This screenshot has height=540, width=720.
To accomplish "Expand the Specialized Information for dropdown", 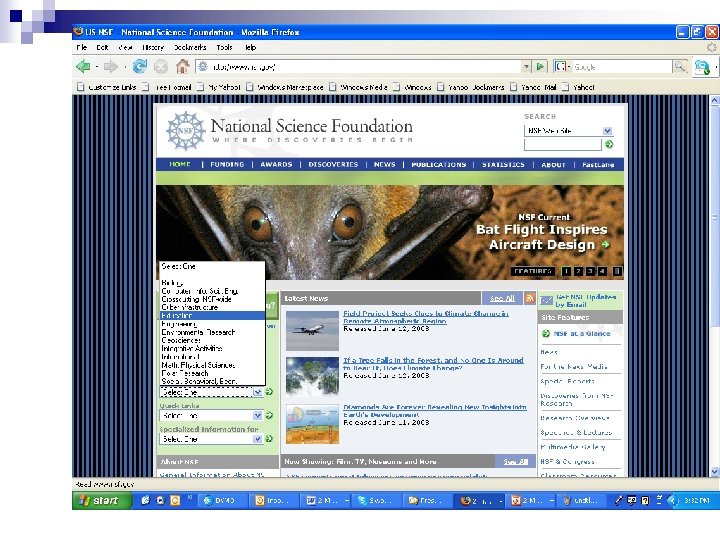I will coord(258,439).
